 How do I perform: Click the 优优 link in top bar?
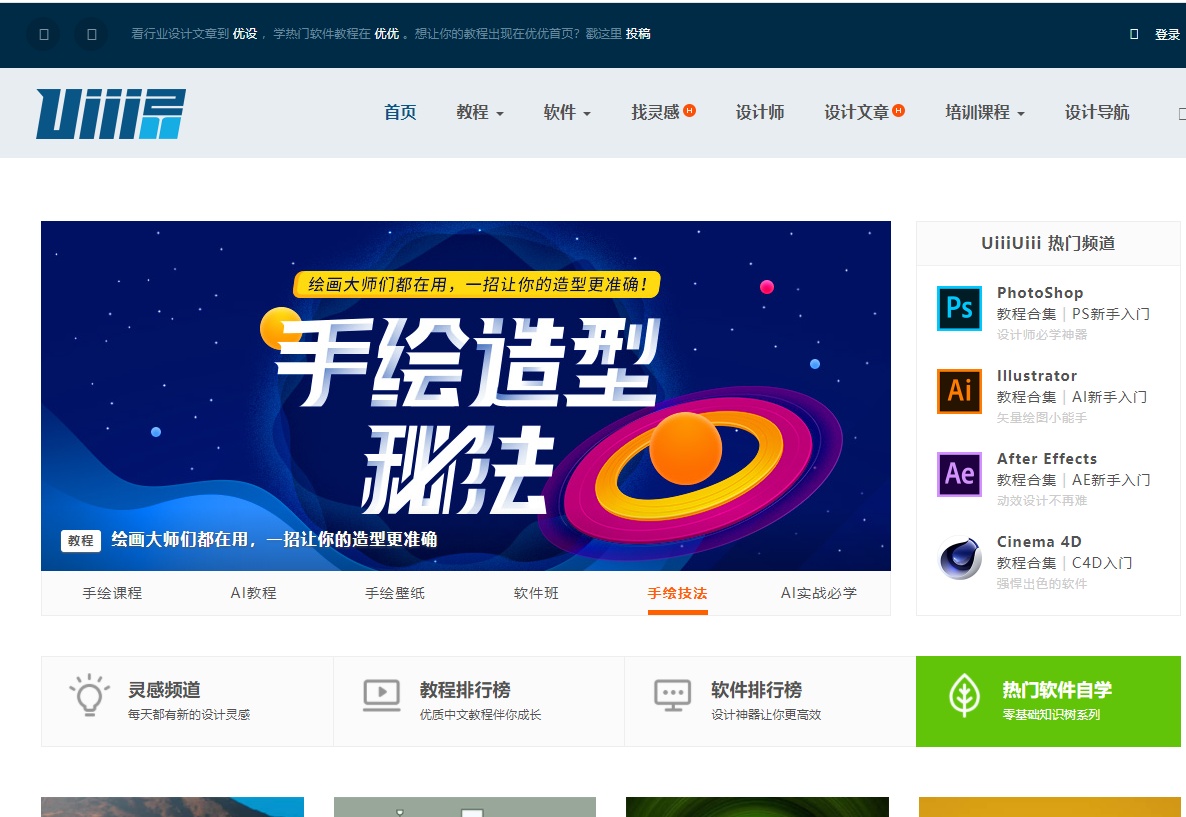387,33
